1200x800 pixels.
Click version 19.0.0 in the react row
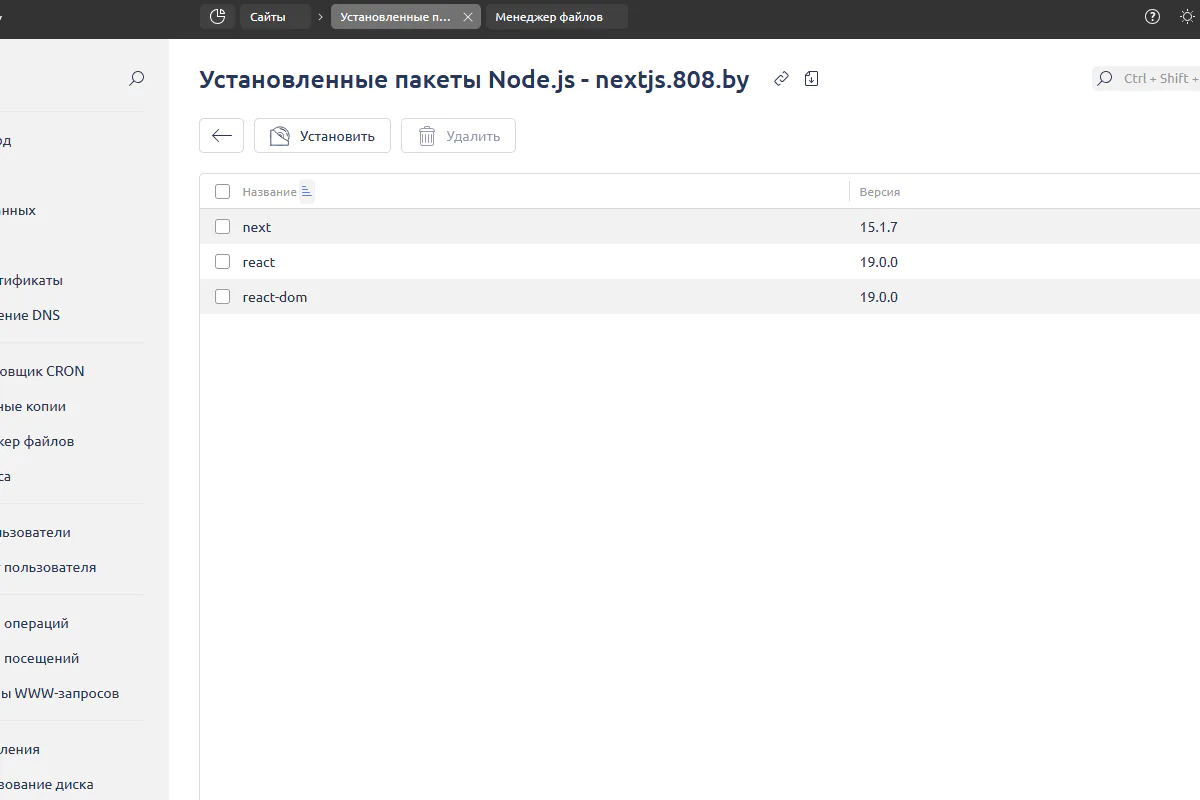[x=879, y=262]
